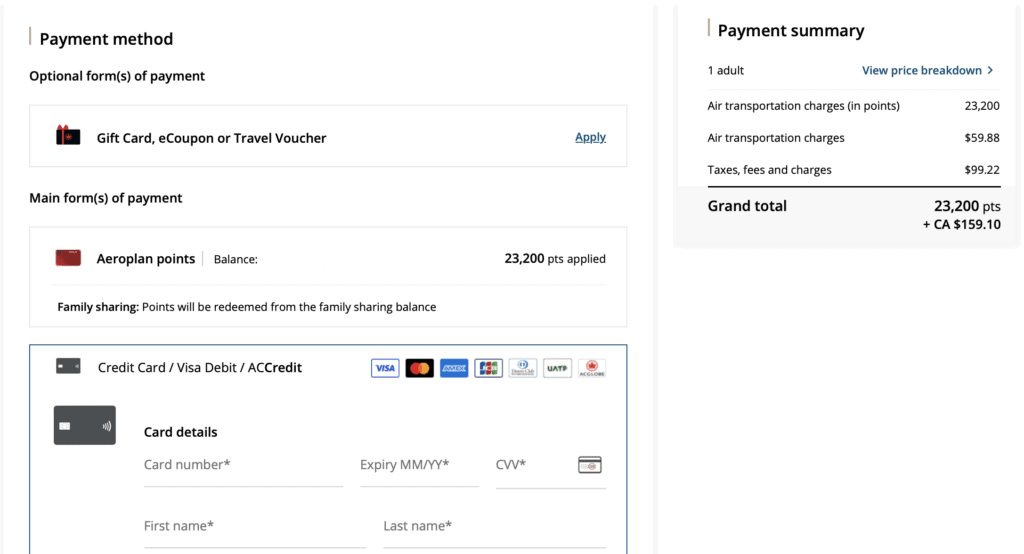Click the Balance: label
Screen dimensions: 1024x554
coord(236,259)
